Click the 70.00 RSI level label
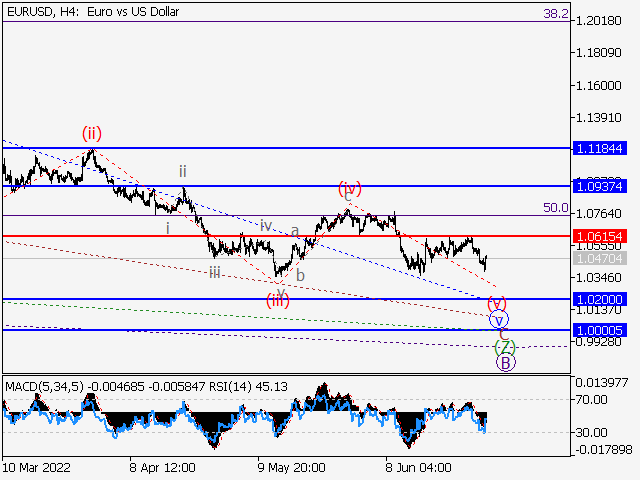This screenshot has height=480, width=640. (592, 400)
